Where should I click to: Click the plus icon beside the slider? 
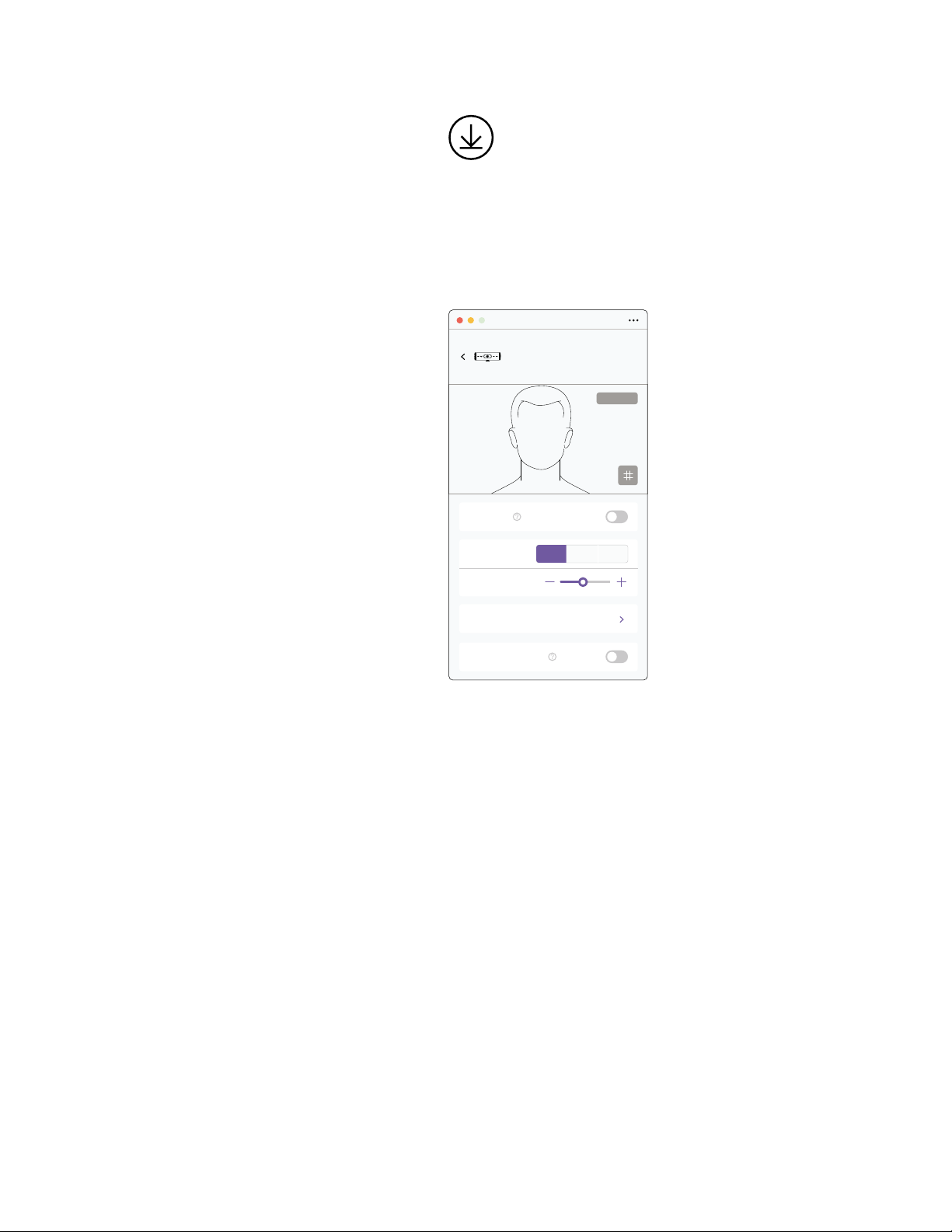pyautogui.click(x=622, y=582)
